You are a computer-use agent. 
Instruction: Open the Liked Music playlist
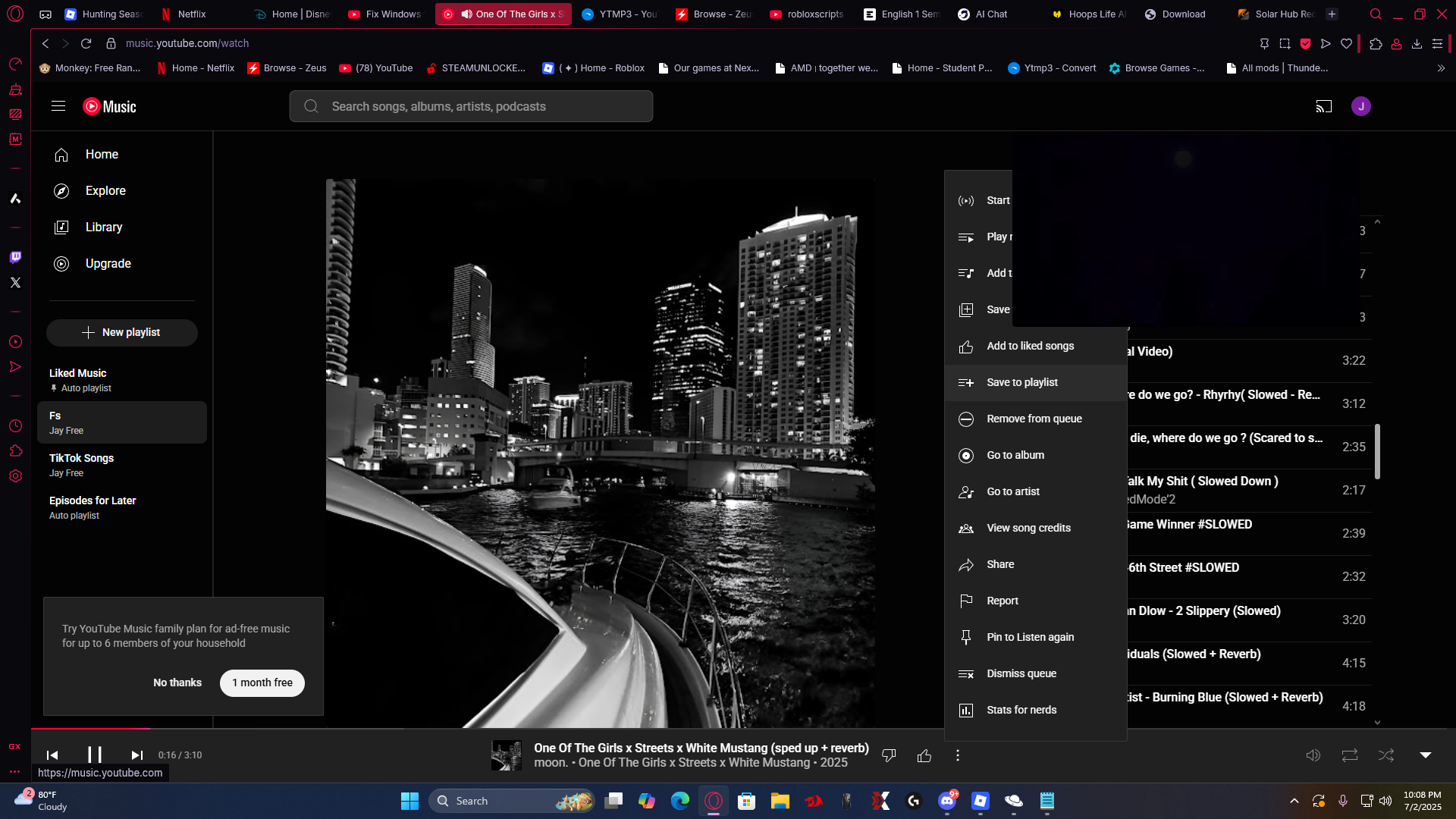[122, 380]
